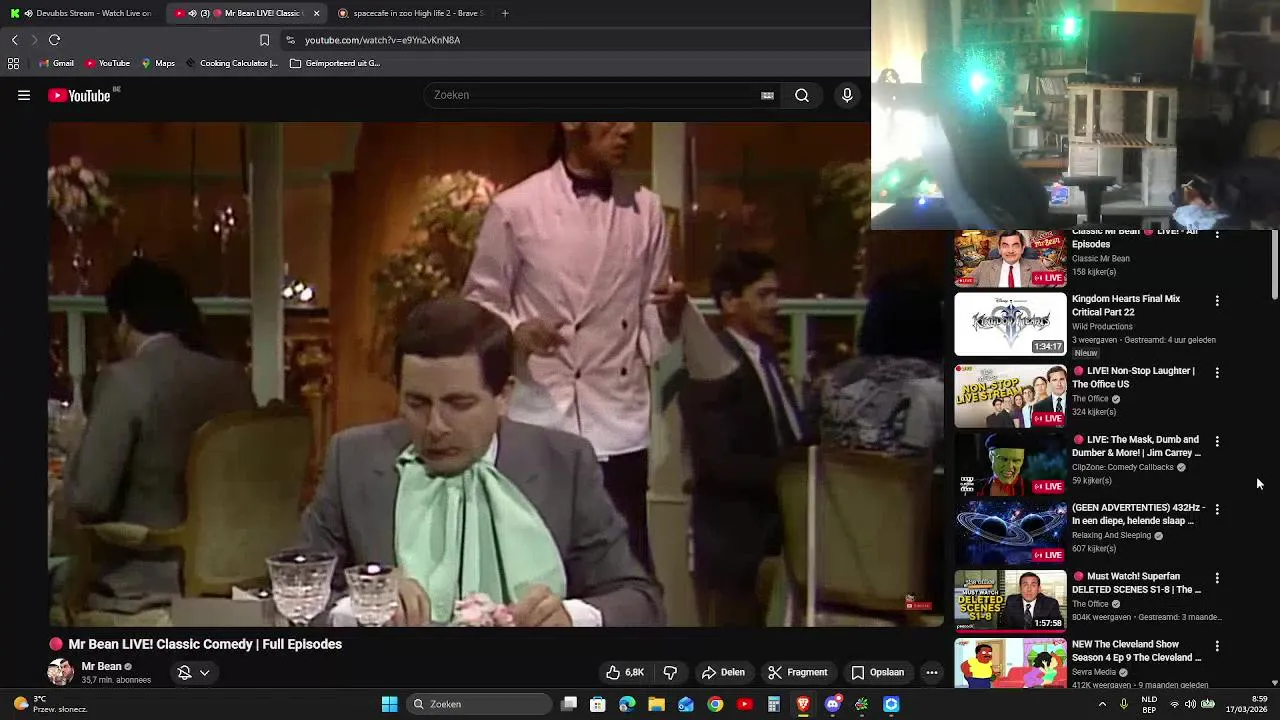
Task: Like the video with 6,8K thumbs up
Action: [x=625, y=672]
